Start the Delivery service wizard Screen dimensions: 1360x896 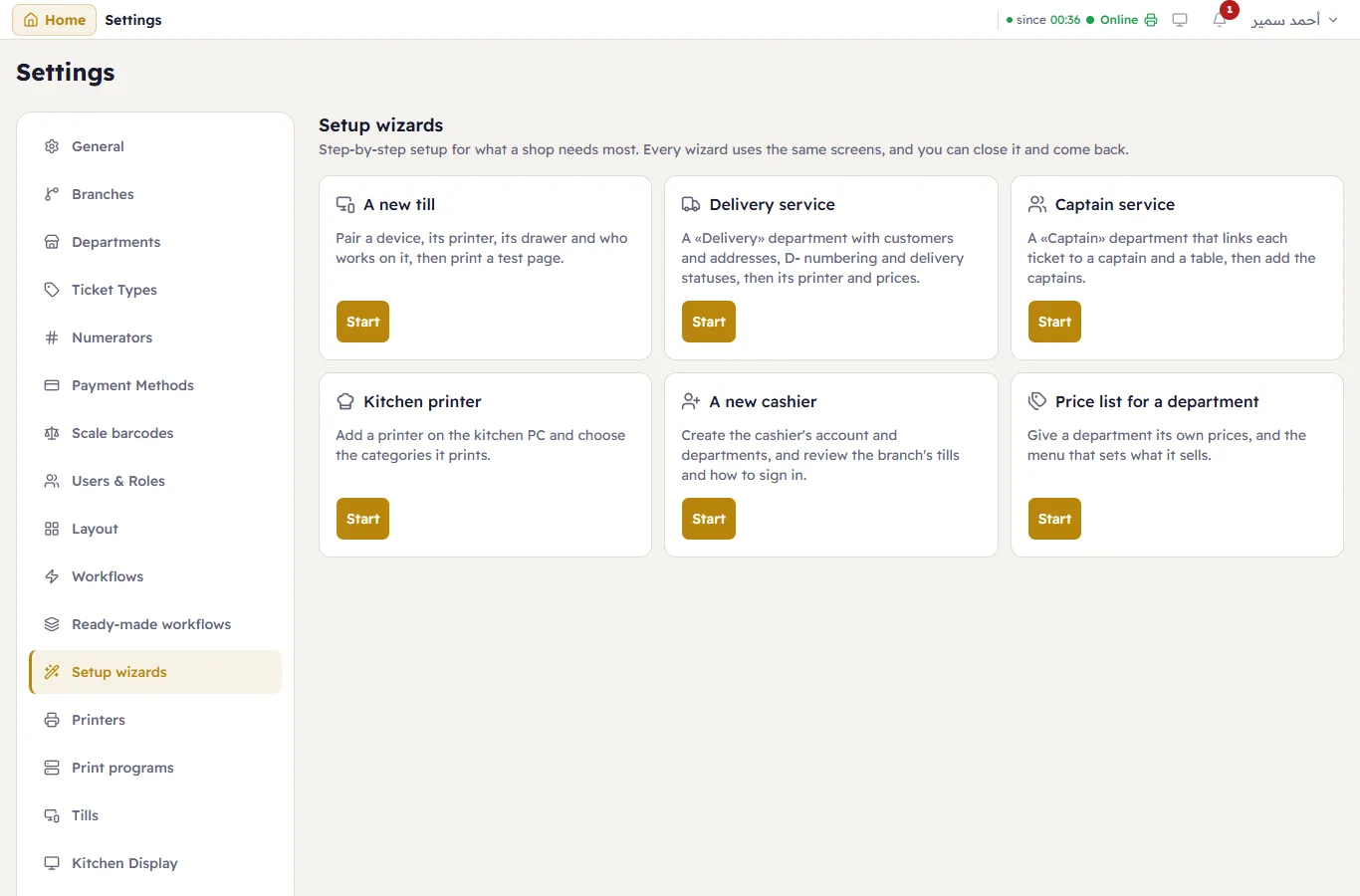click(709, 322)
